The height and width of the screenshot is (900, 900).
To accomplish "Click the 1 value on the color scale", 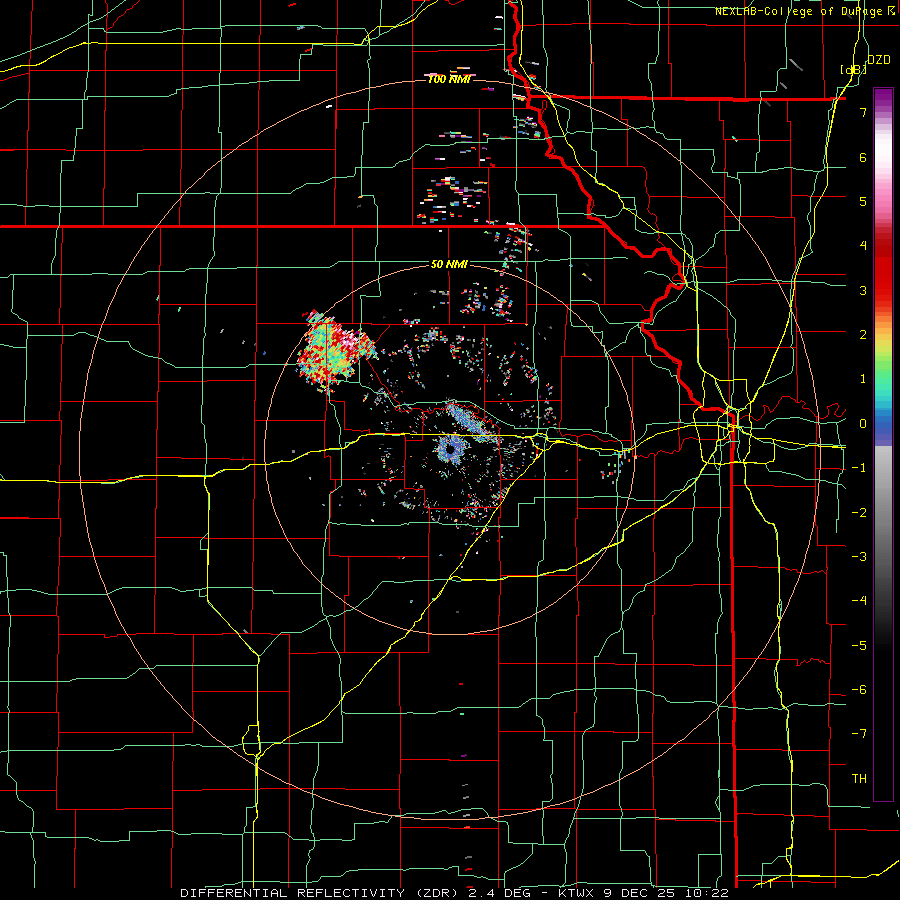I will click(863, 379).
